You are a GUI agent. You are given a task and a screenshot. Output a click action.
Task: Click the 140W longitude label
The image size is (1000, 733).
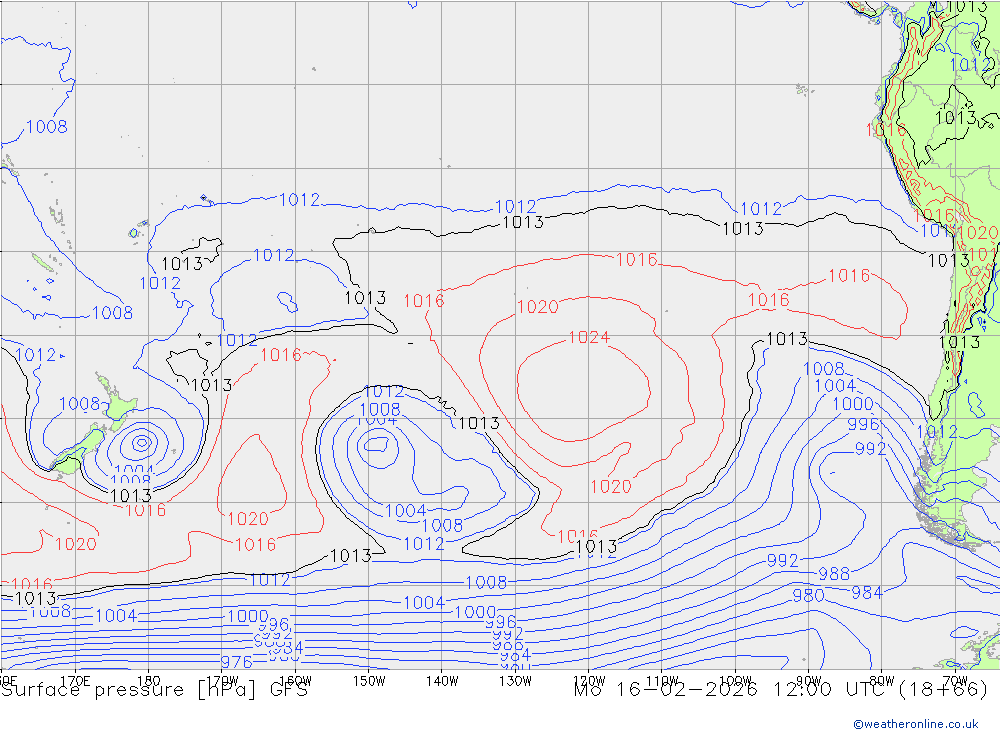point(442,681)
